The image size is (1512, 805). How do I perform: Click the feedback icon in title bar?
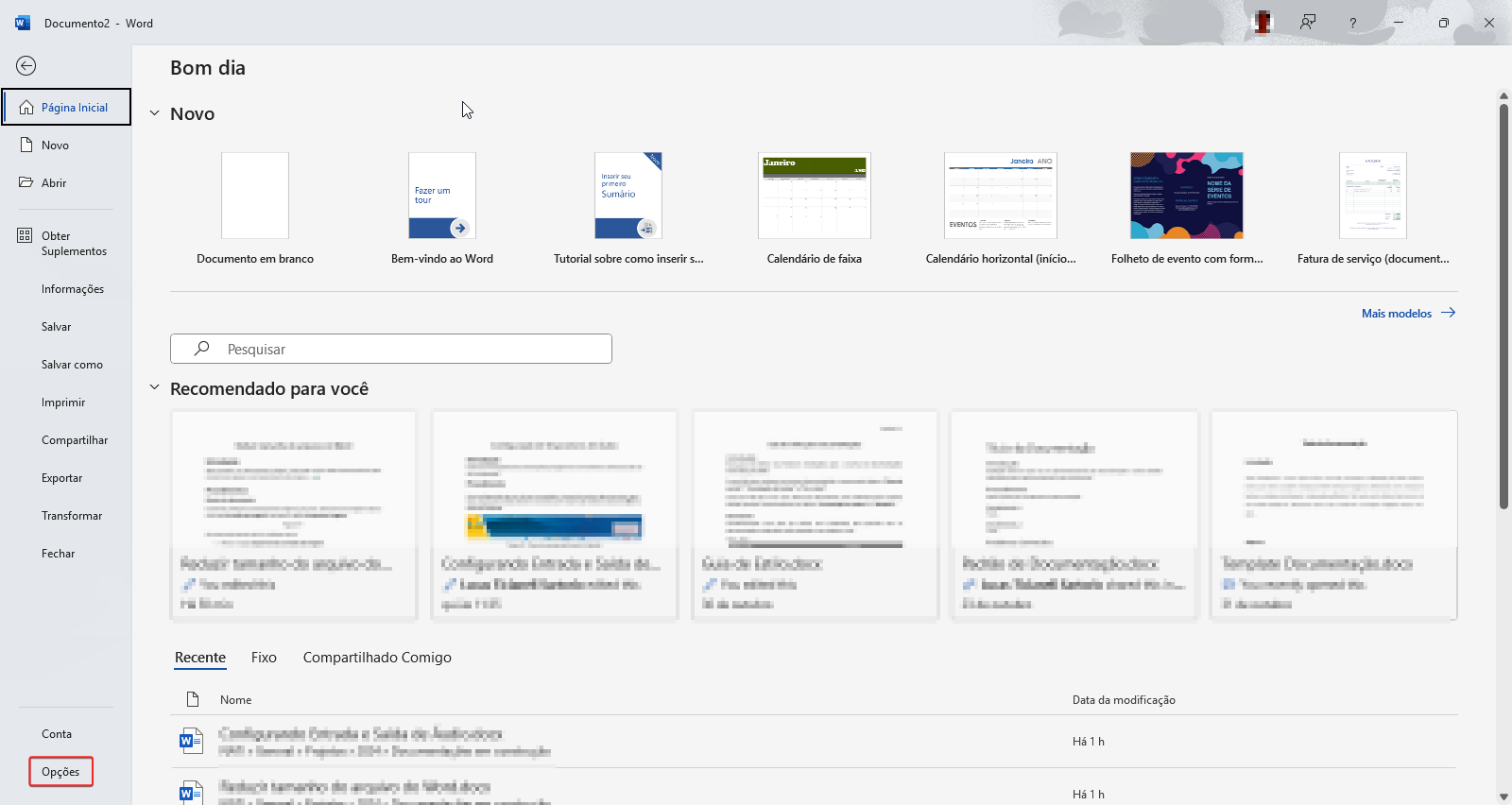coord(1308,23)
